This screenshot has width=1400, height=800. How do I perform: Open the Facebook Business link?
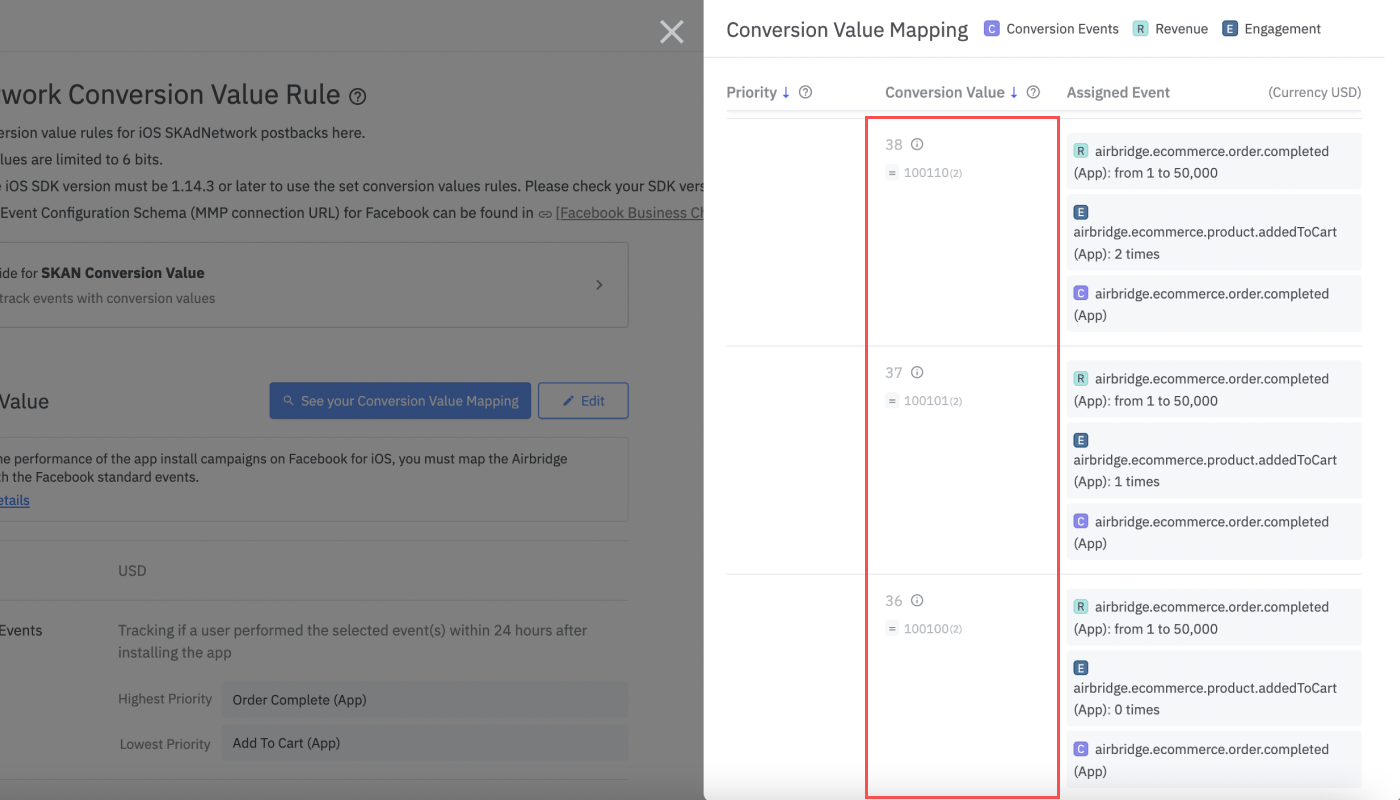[630, 212]
